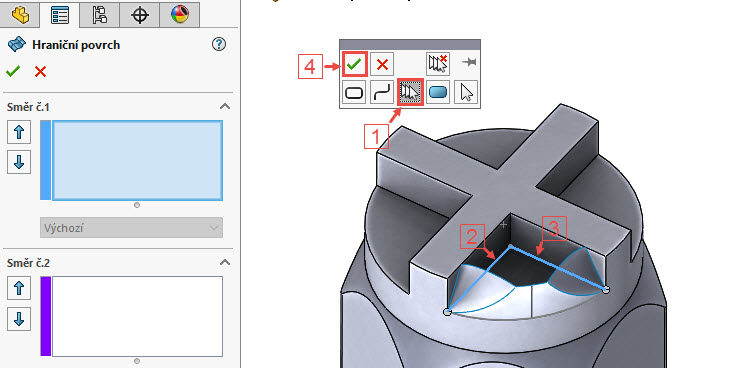Screen dimensions: 750x368
Task: Open the ConfigurationManager tab
Action: 99,14
